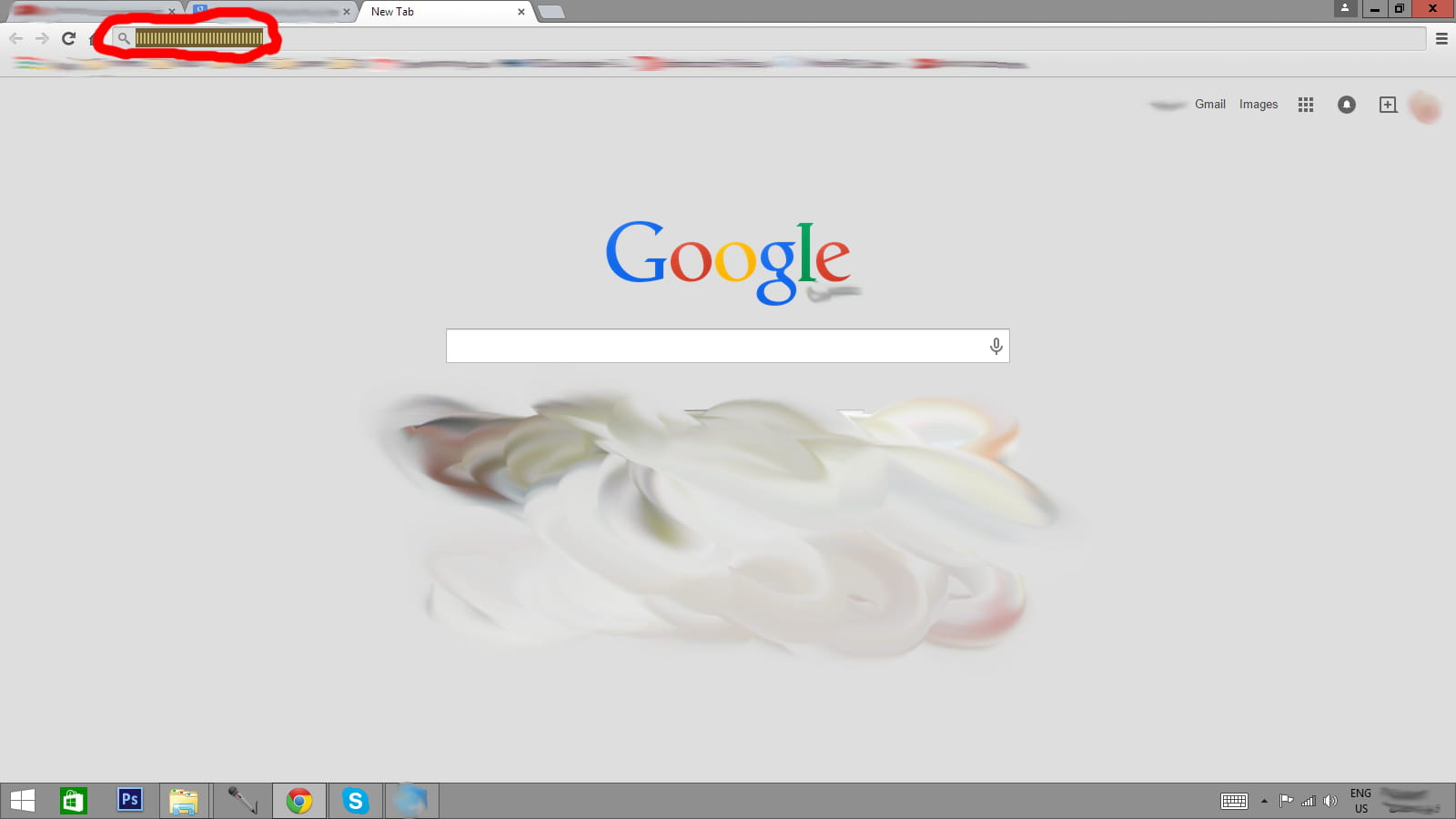
Task: Click the magnifier icon in the address bar
Action: 124,38
